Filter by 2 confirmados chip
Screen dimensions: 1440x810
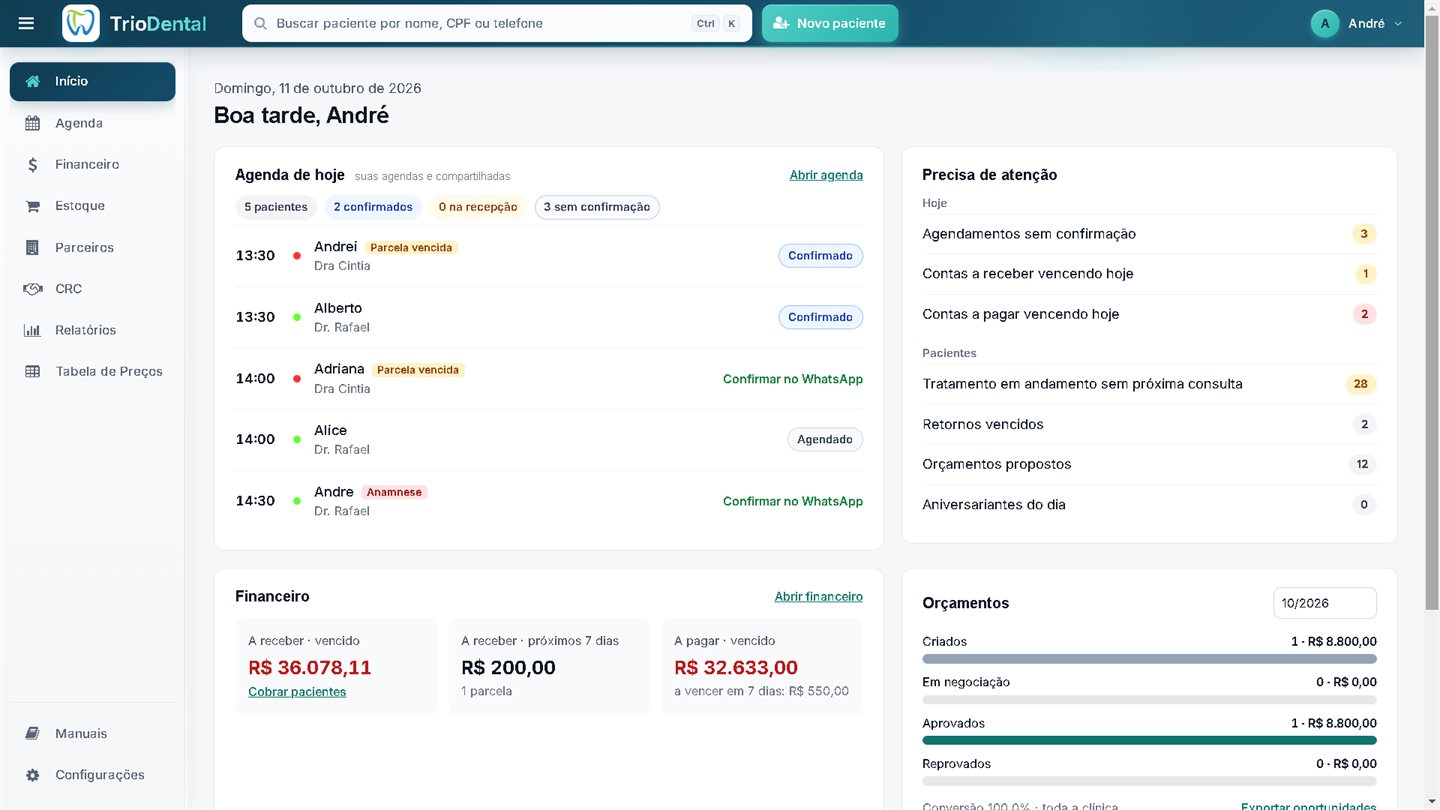(373, 207)
